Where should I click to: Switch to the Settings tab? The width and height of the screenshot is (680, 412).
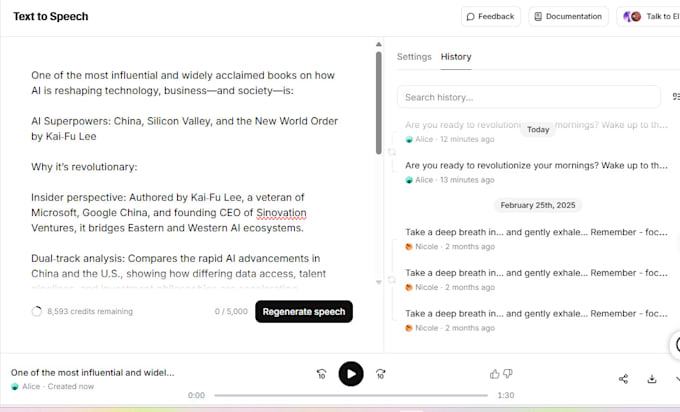tap(414, 57)
